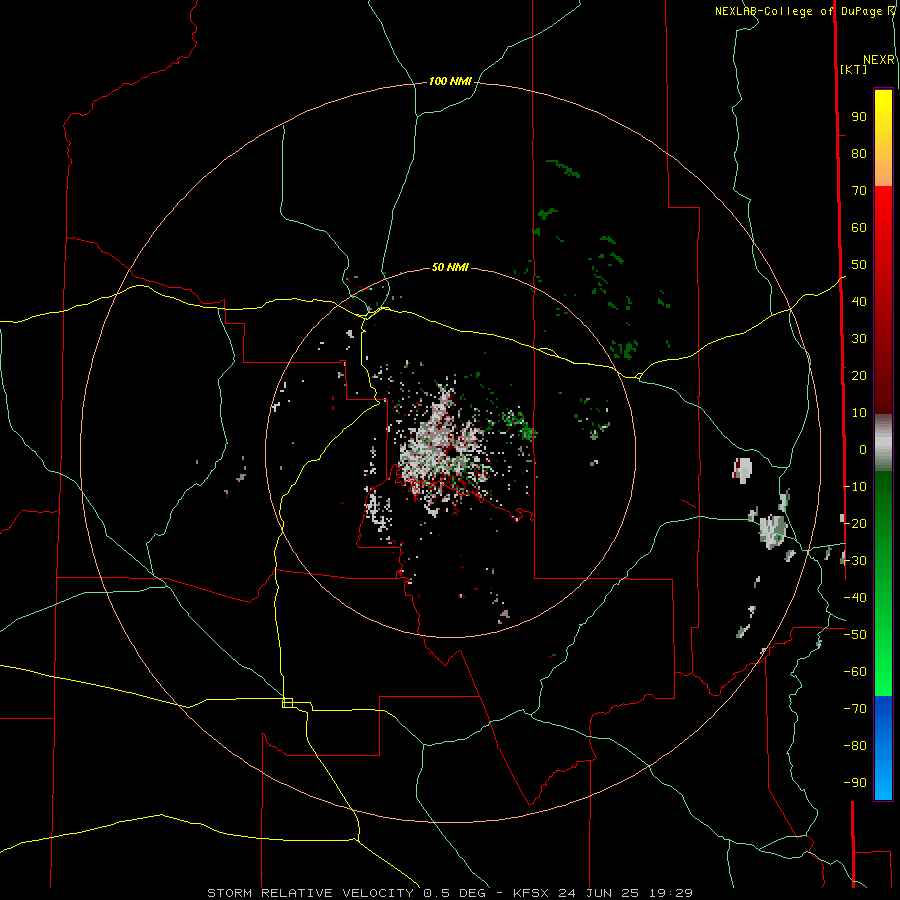Click the "-30" scale value
Viewport: 900px width, 900px height.
pos(855,561)
